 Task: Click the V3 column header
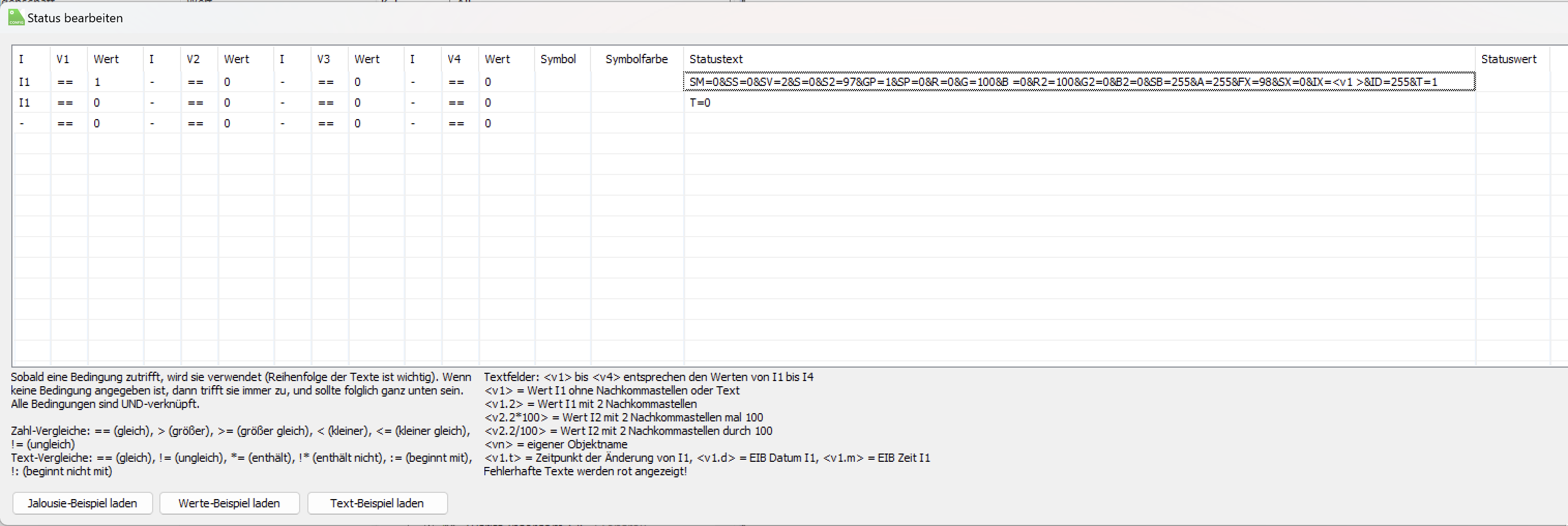point(324,59)
